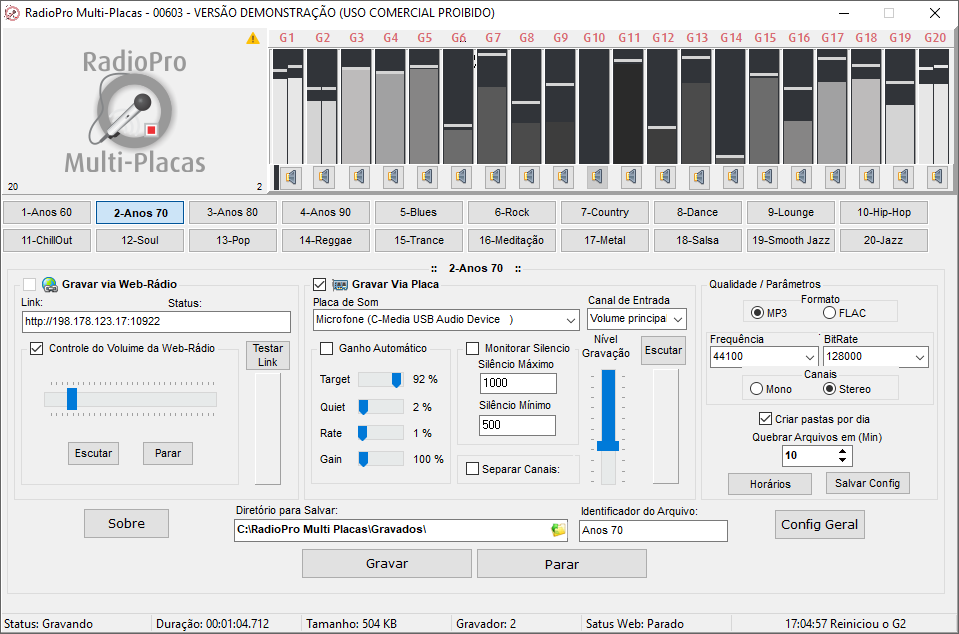
Task: Mute the G14 channel speaker icon
Action: pyautogui.click(x=733, y=177)
